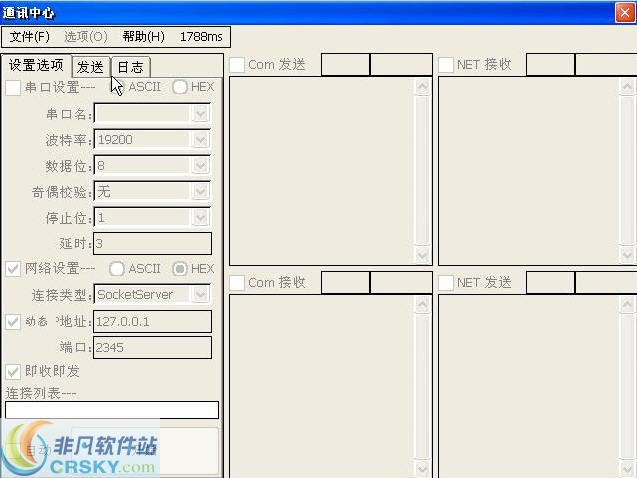Viewport: 637px width, 478px height.
Task: Toggle the Com 发送 checkbox
Action: tap(237, 65)
